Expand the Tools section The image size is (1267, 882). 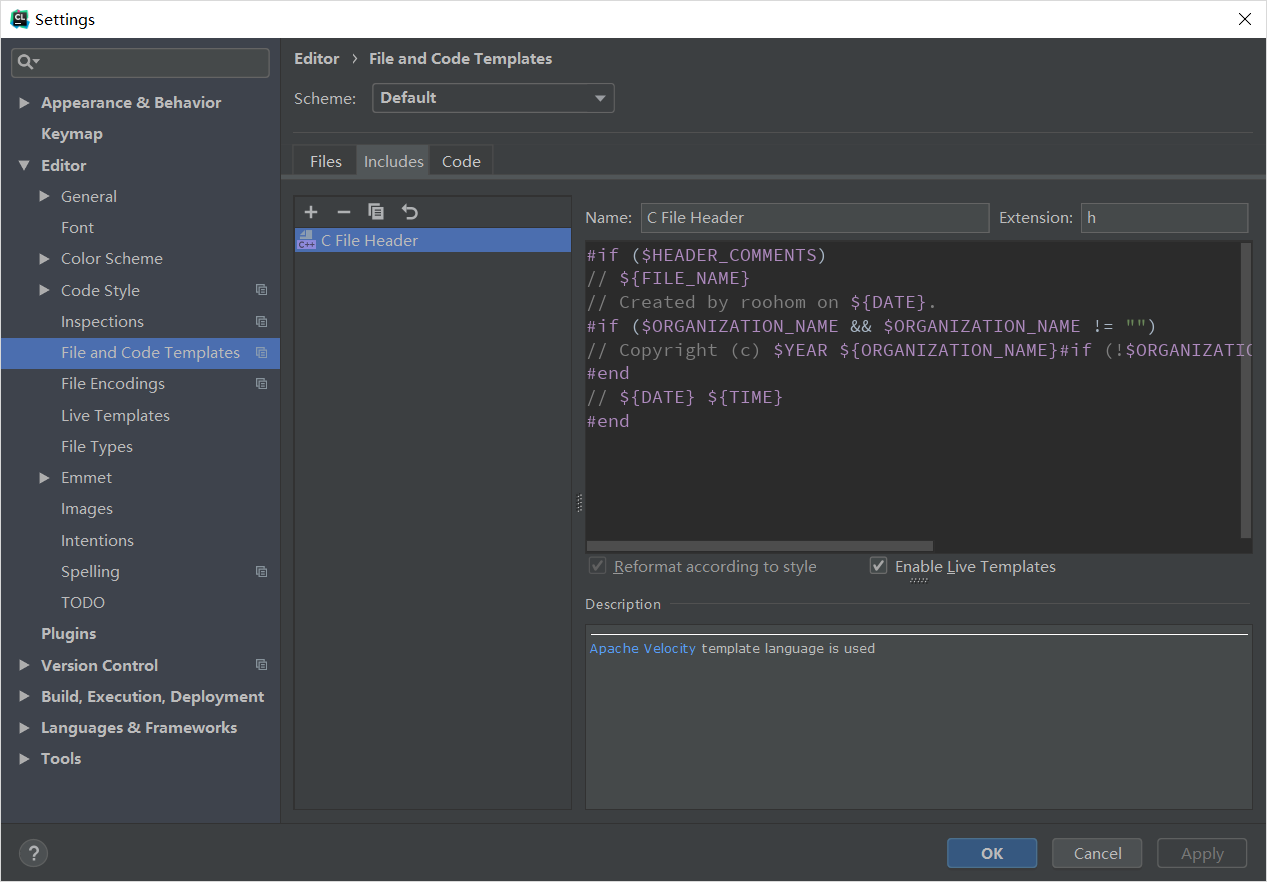click(x=24, y=758)
